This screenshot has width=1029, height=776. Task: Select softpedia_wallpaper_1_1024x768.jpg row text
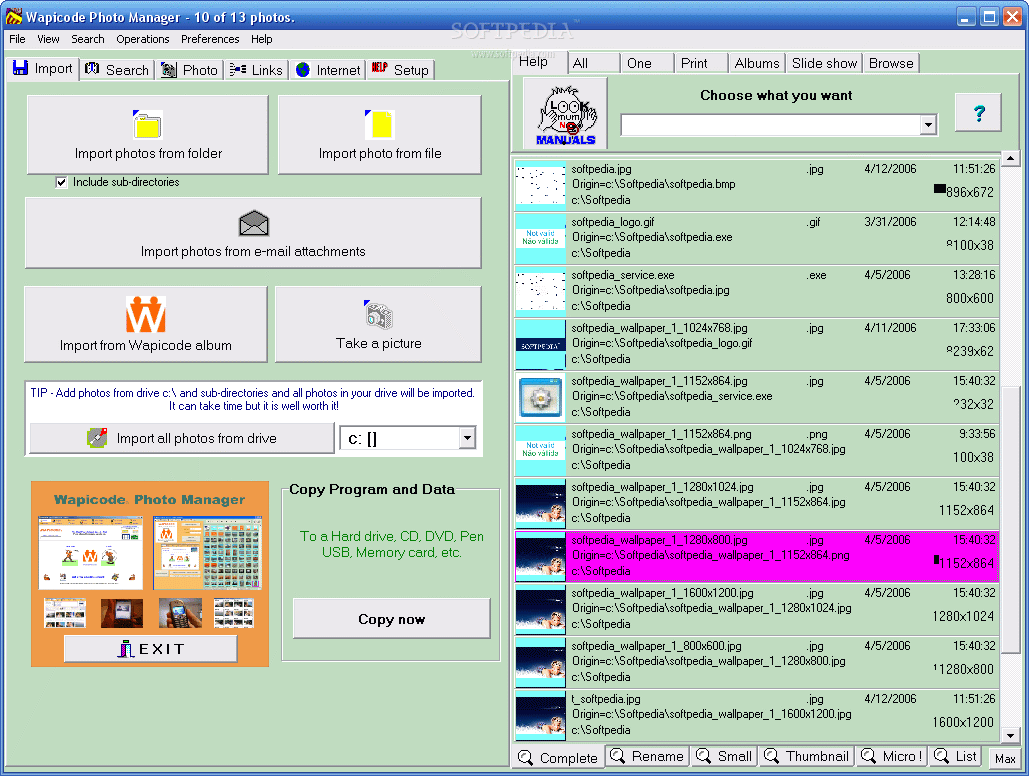[659, 328]
